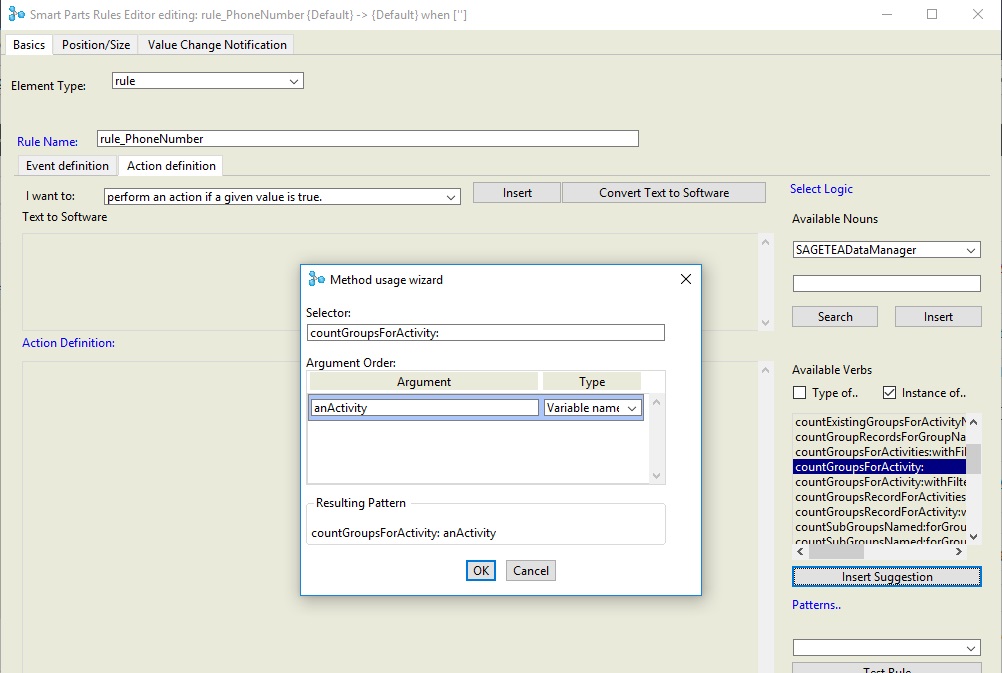
Task: Click verbs list horizontal scroll left arrow
Action: 800,552
